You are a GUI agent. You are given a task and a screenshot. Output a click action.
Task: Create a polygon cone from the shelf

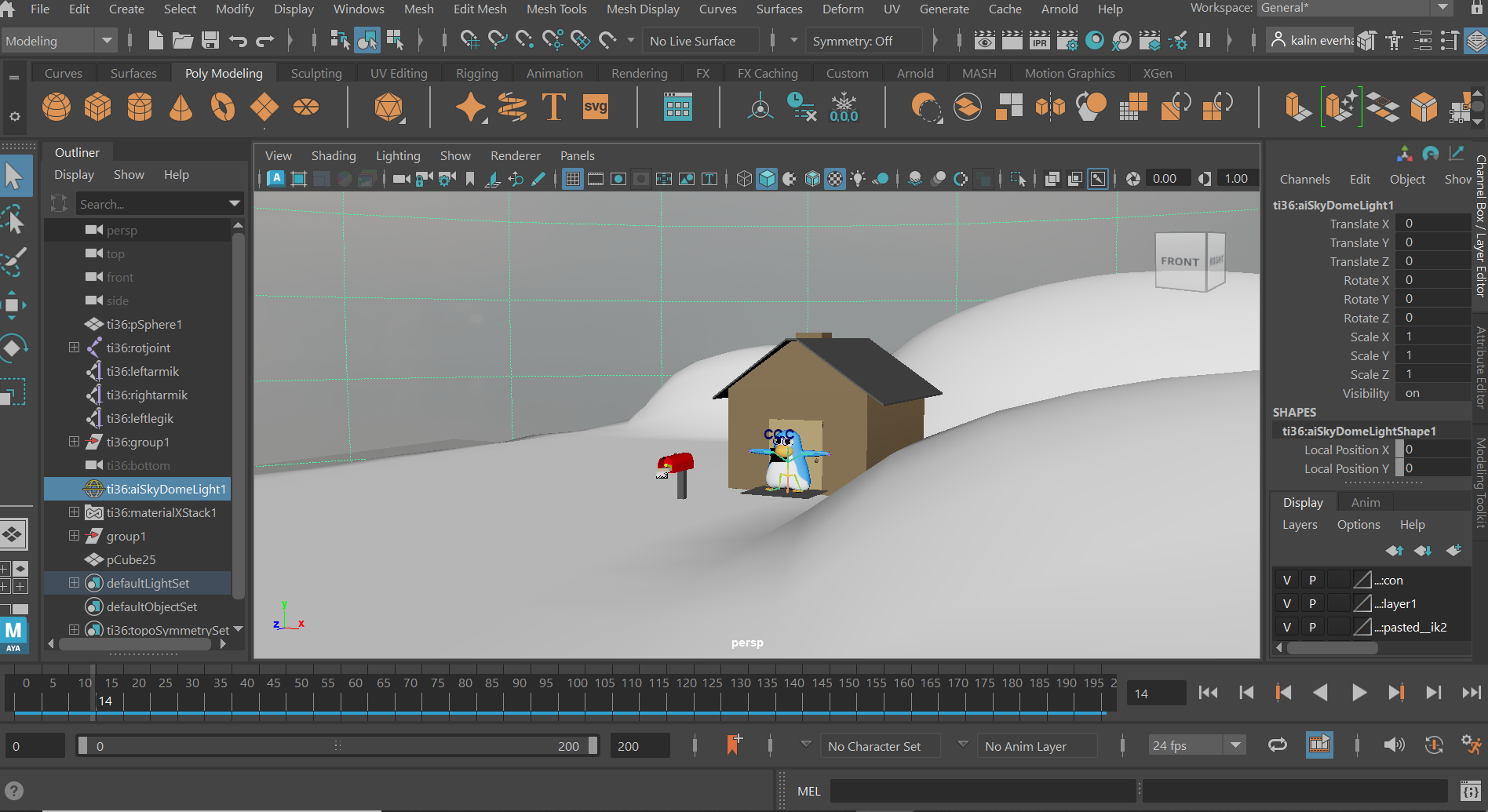181,107
